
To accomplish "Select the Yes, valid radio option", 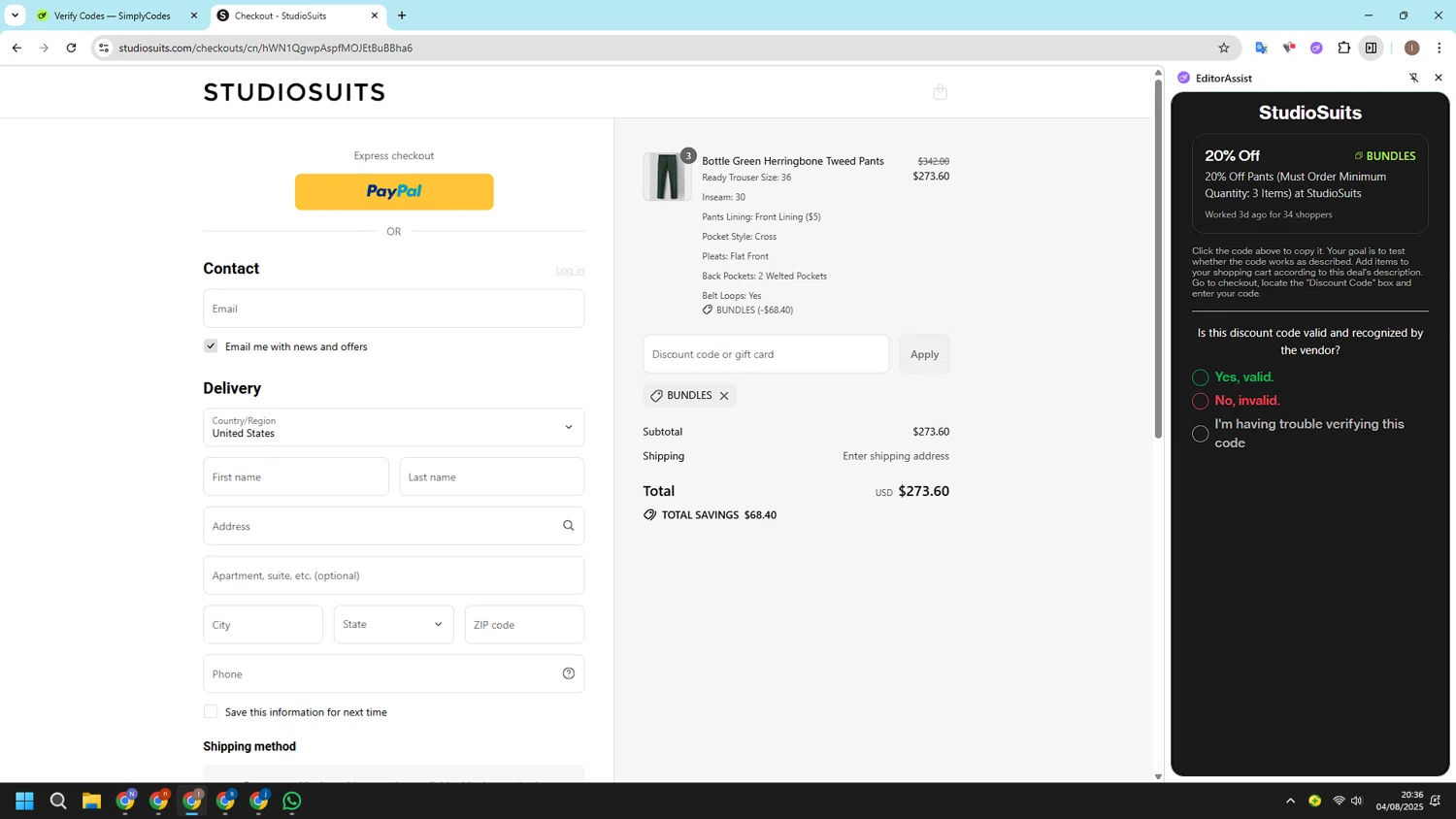I will 1201,377.
